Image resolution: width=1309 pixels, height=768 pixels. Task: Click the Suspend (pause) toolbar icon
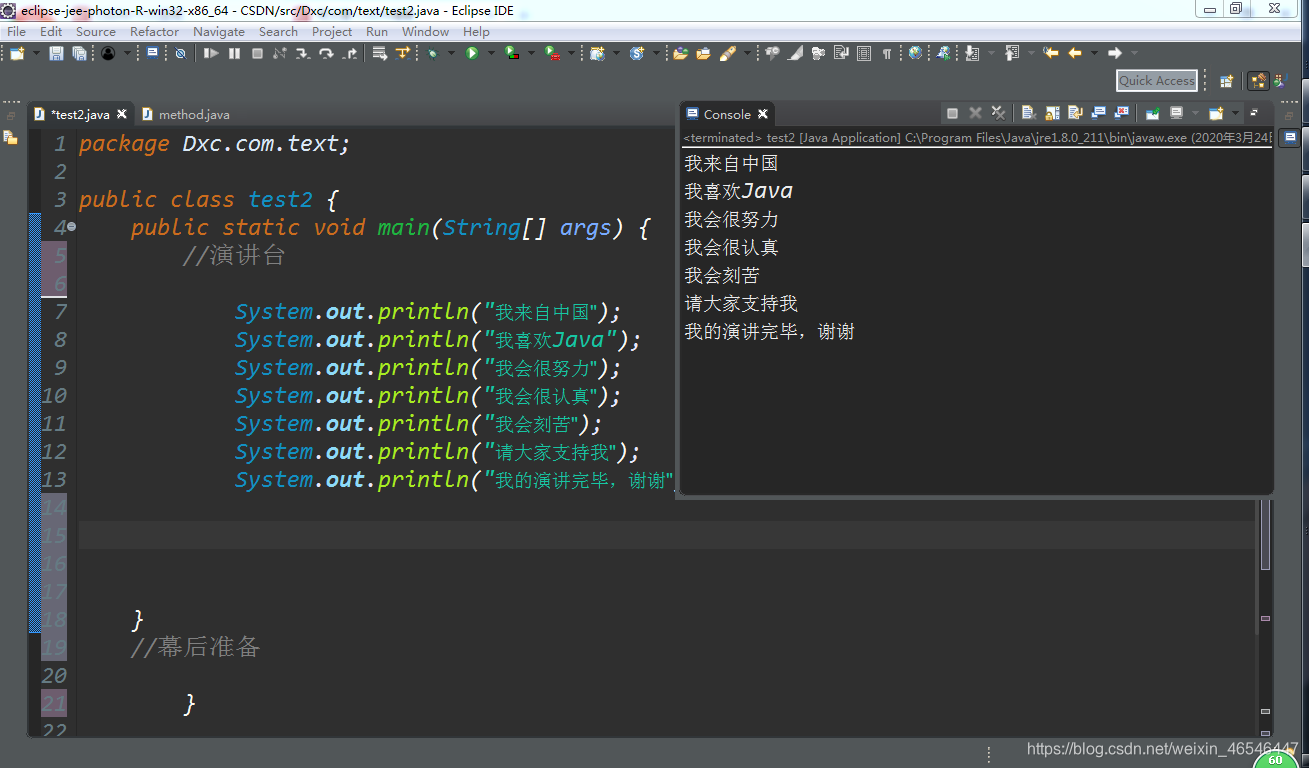tap(234, 53)
